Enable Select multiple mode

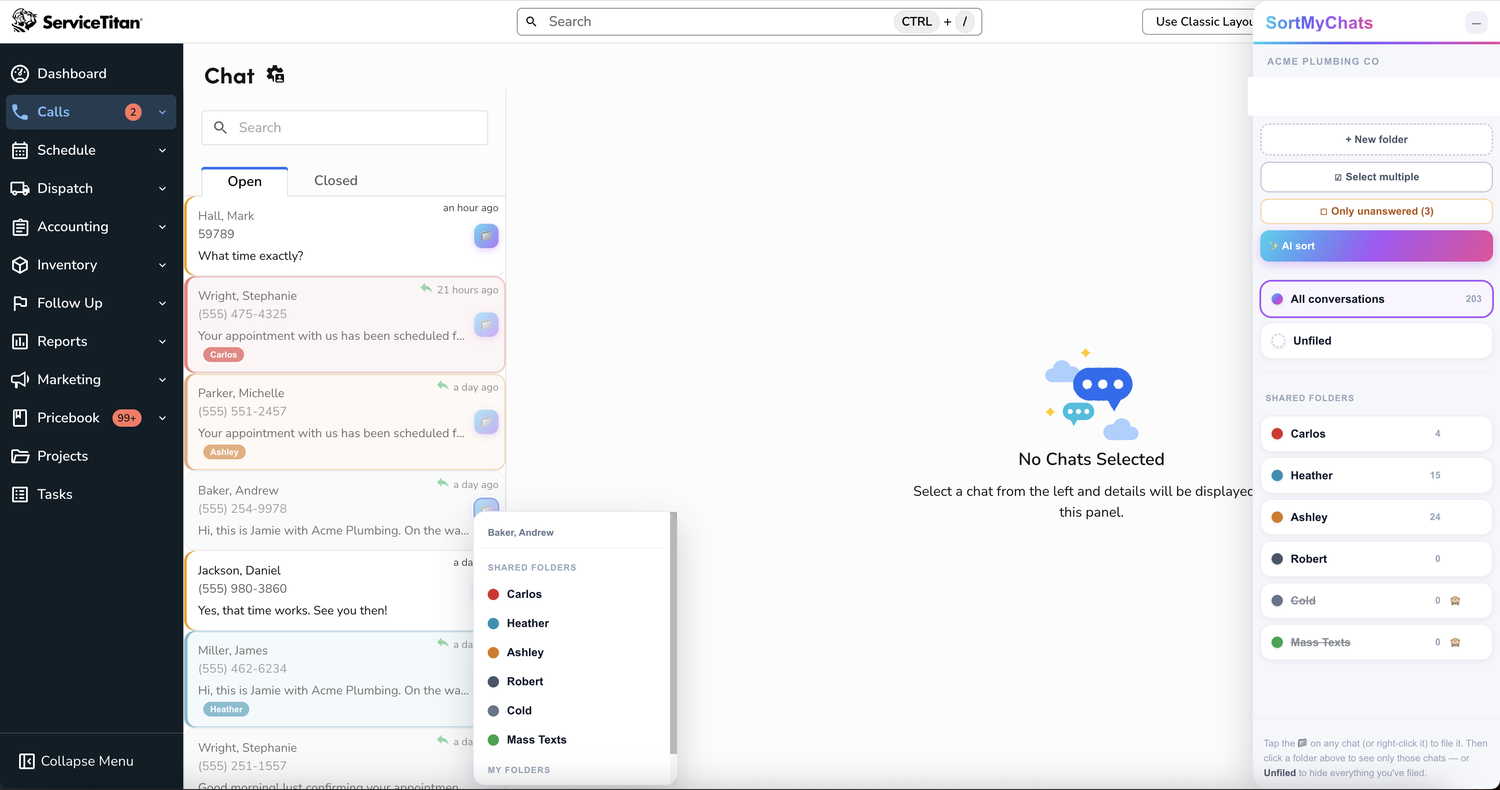[1376, 177]
